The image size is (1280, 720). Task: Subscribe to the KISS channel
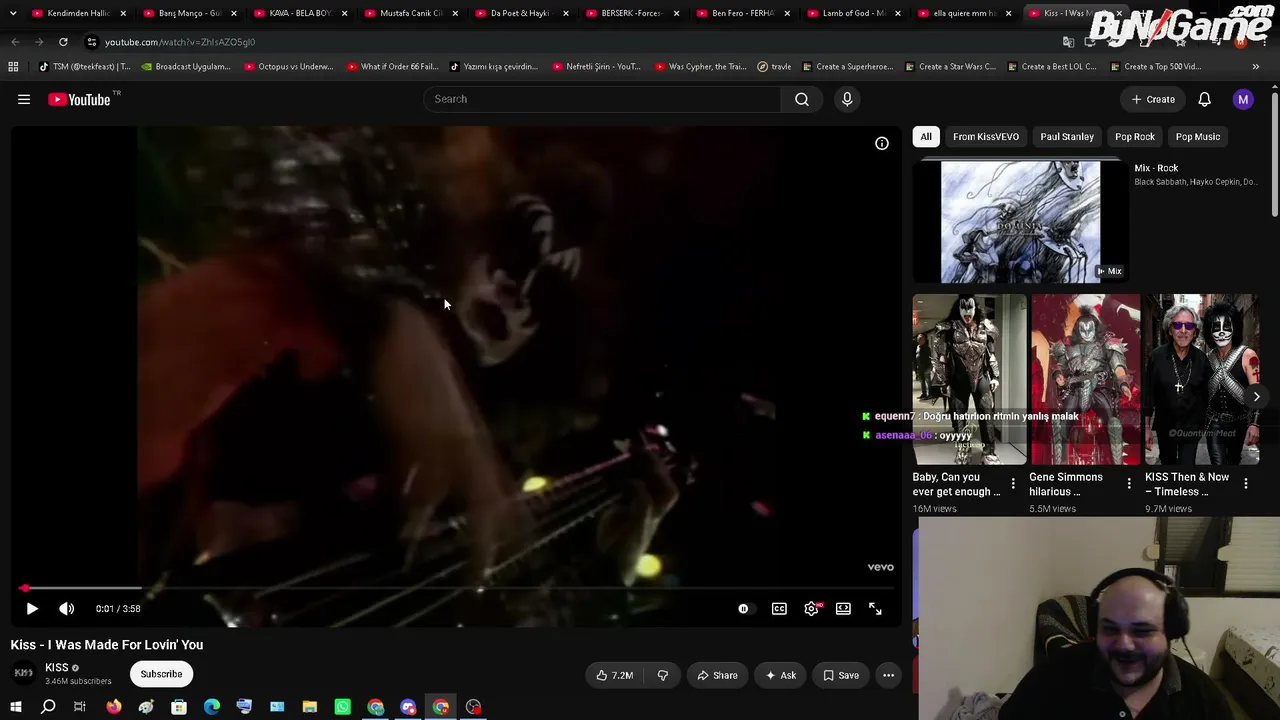(161, 674)
